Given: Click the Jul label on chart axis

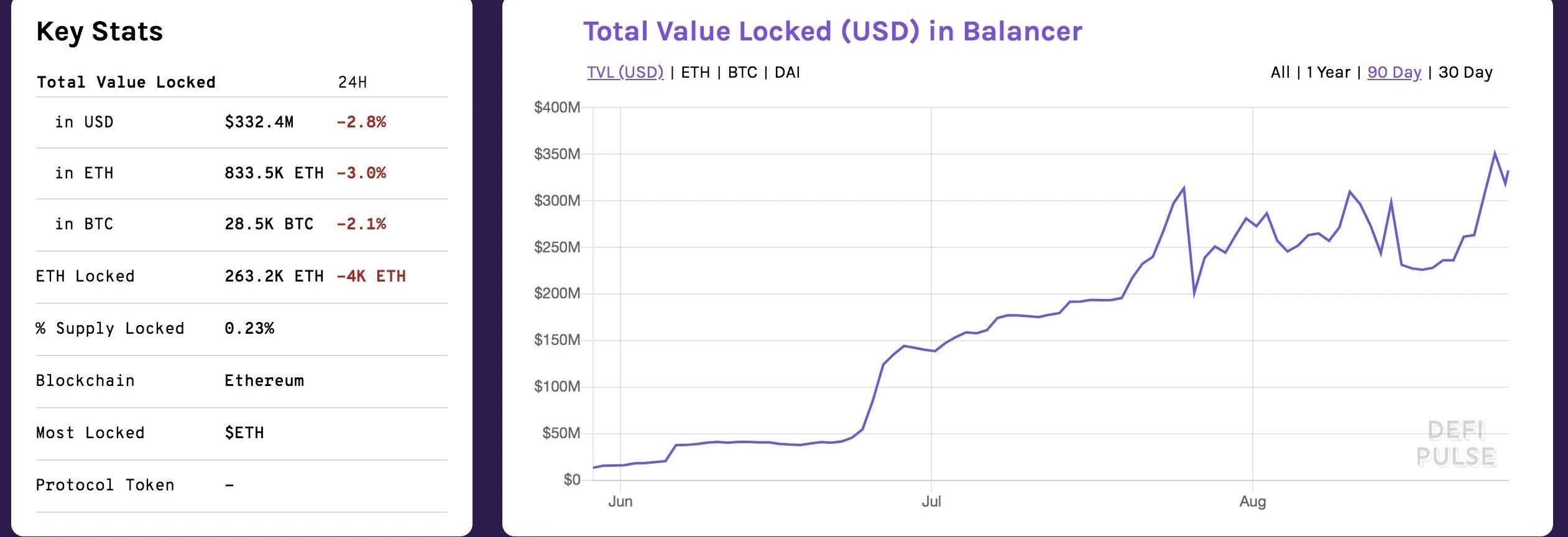Looking at the screenshot, I should [931, 502].
